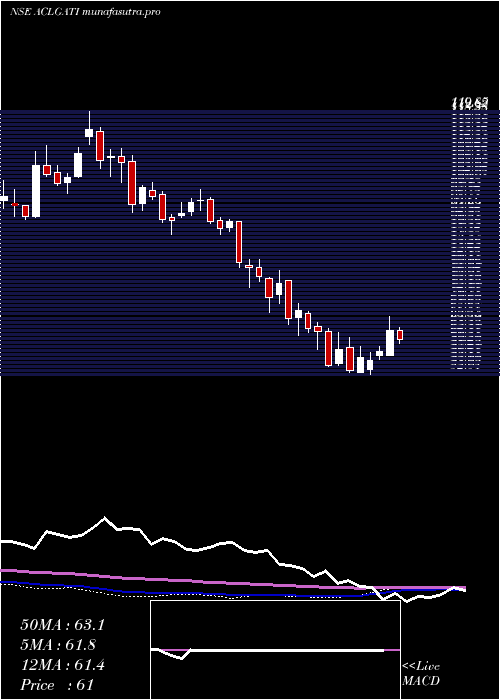Click the 'NSE ACLGATI munafasutra.pro' chart title
The image size is (500, 700).
point(85,12)
